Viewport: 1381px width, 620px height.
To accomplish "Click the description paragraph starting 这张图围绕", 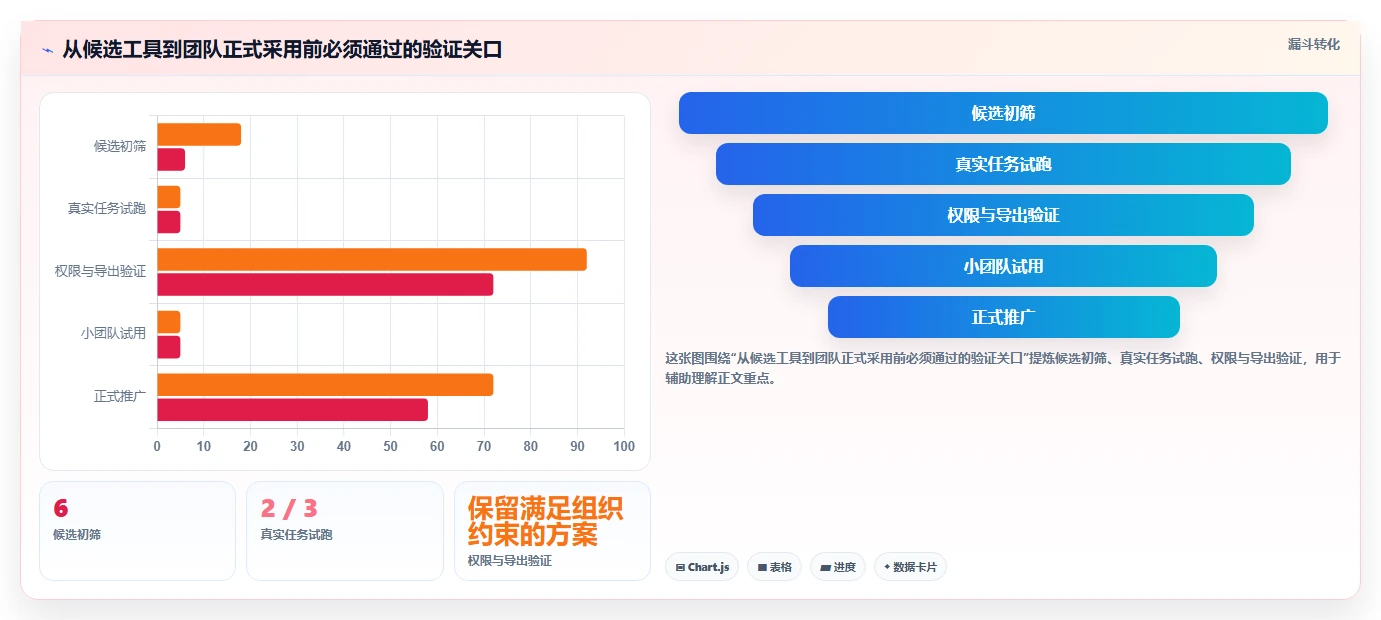I will click(x=1003, y=368).
